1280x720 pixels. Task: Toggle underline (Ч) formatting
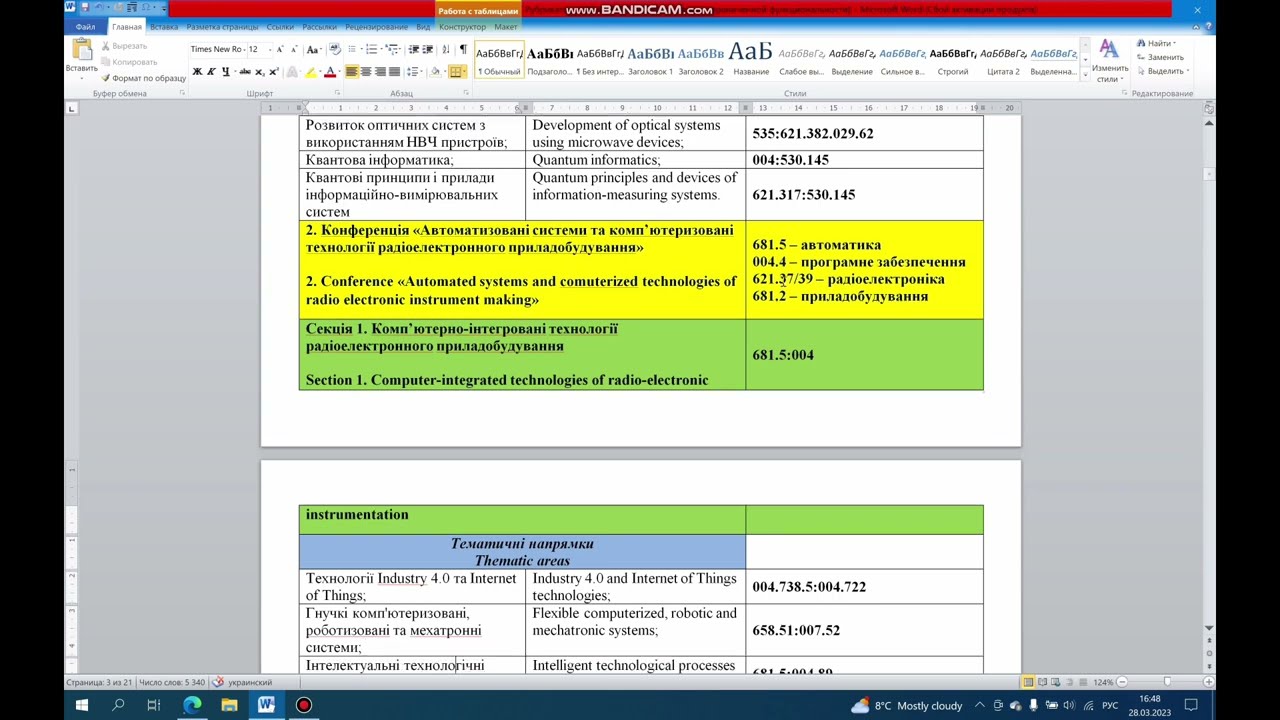[225, 72]
